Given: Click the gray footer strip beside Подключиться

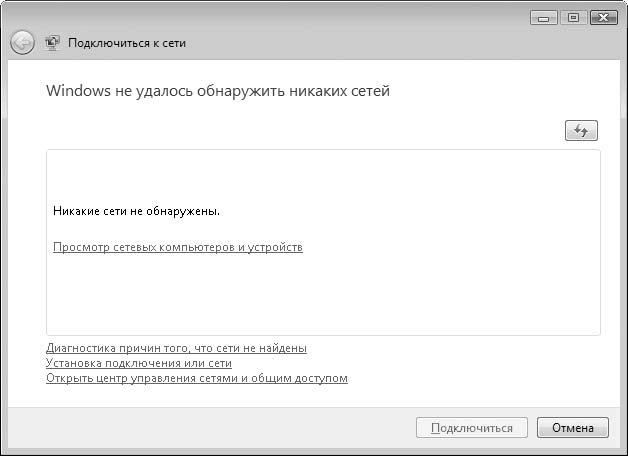Looking at the screenshot, I should click(208, 428).
